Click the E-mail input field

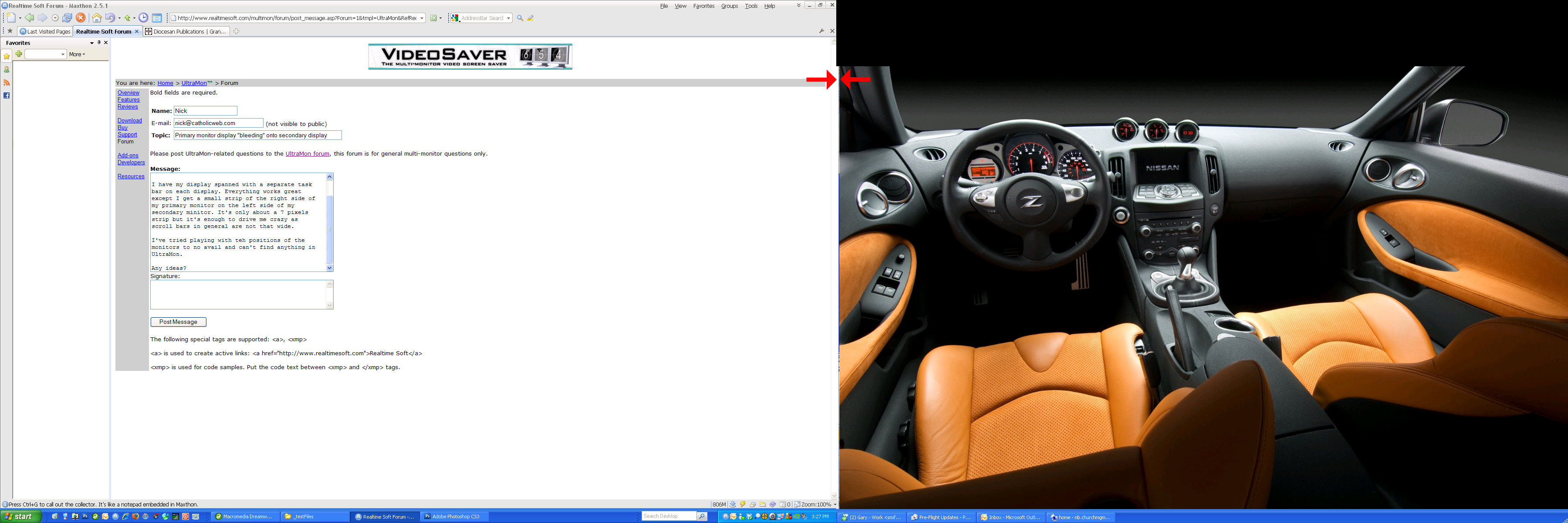(x=219, y=123)
